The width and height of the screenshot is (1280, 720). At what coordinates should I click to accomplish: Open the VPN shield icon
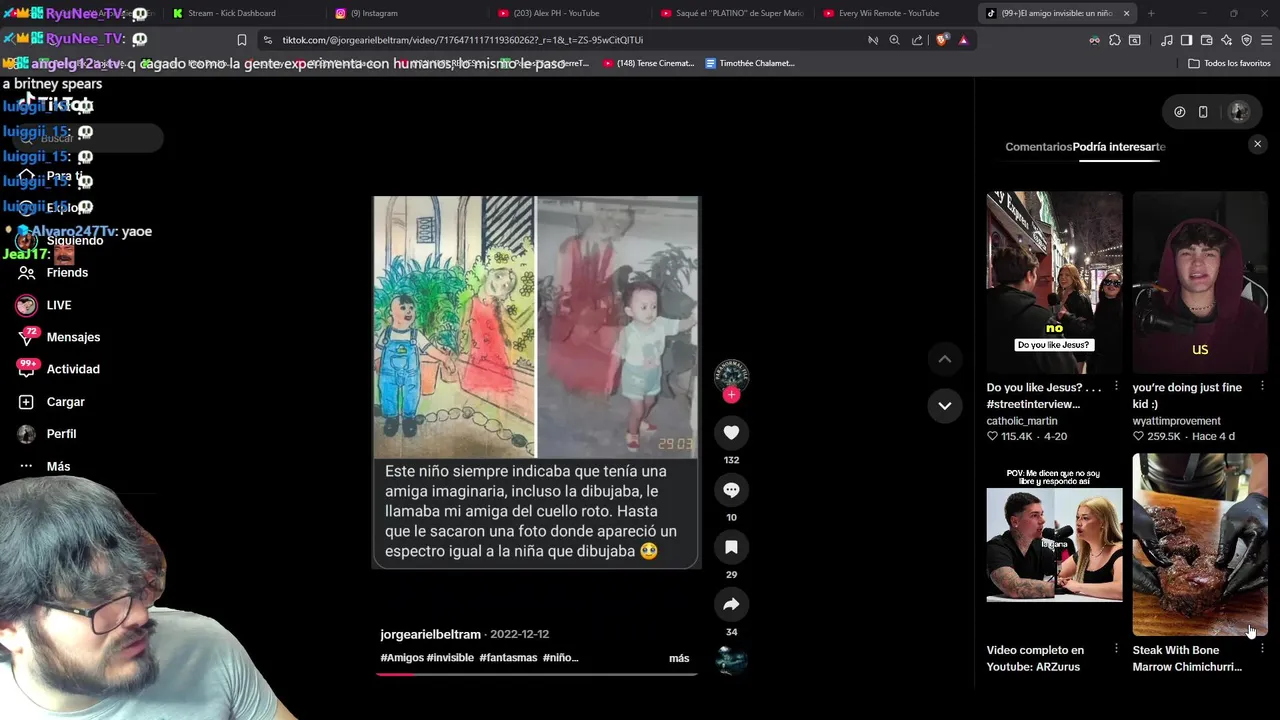tap(1246, 40)
